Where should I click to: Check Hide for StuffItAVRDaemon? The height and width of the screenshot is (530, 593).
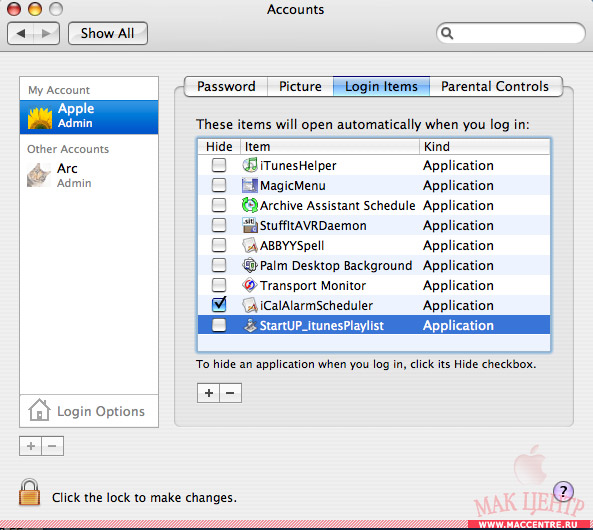219,225
